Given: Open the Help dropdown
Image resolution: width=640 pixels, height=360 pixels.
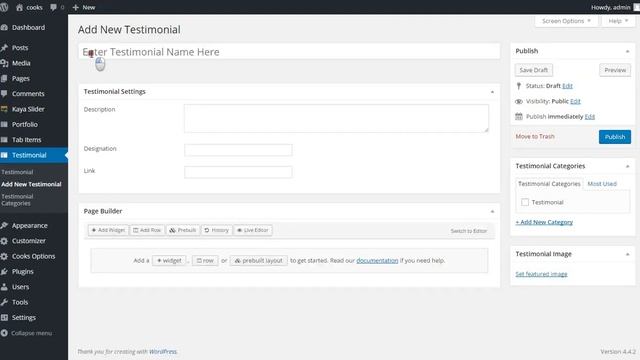Looking at the screenshot, I should coord(618,21).
